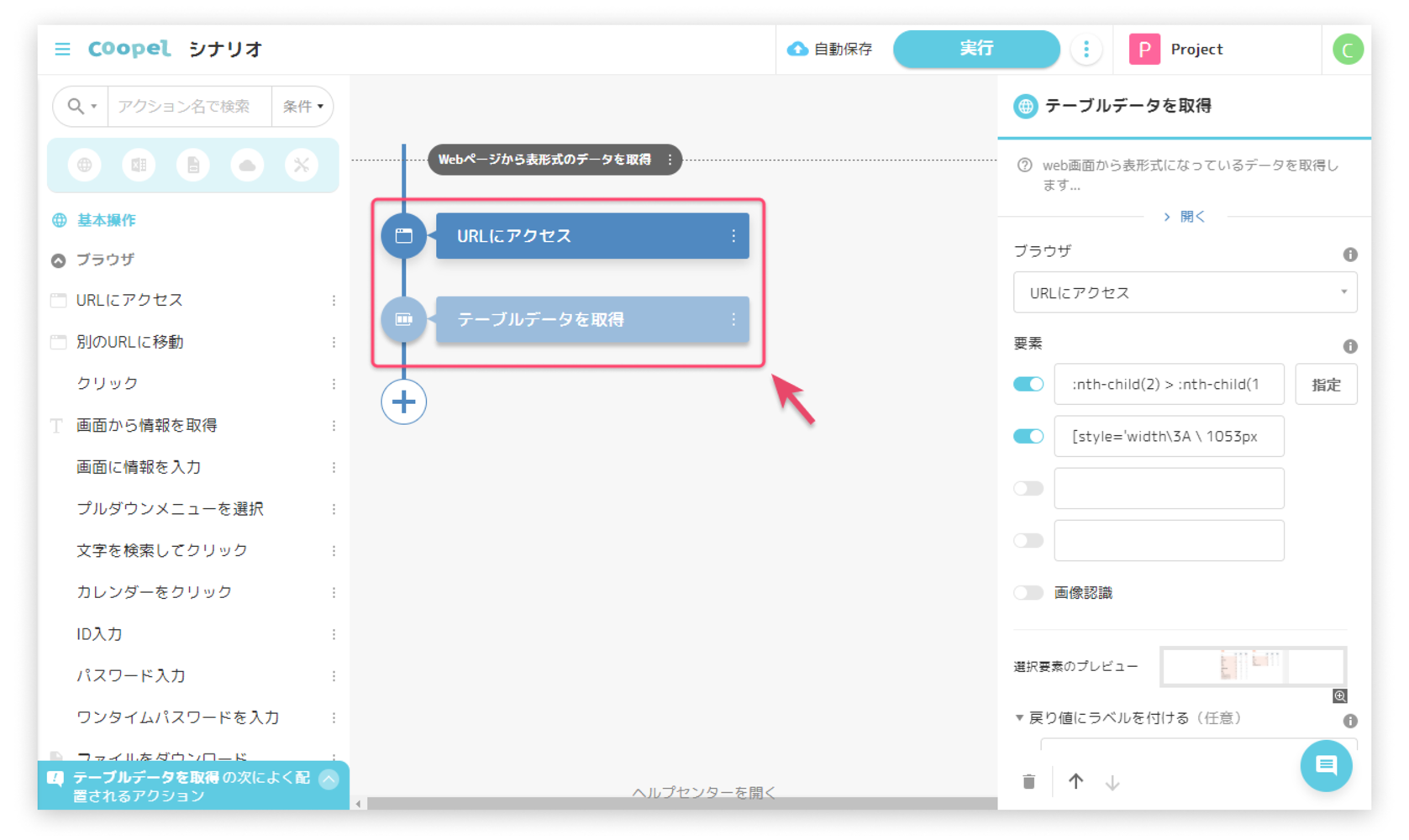Image resolution: width=1409 pixels, height=840 pixels.
Task: Select the cloud category icon
Action: click(x=247, y=165)
